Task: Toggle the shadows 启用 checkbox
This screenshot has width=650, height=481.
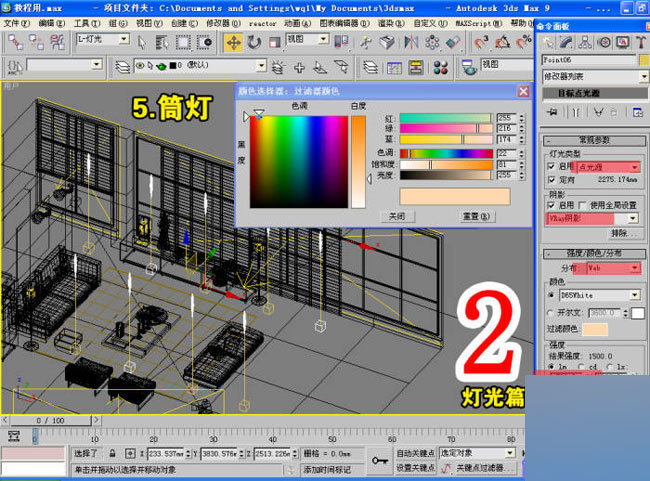Action: pos(551,205)
